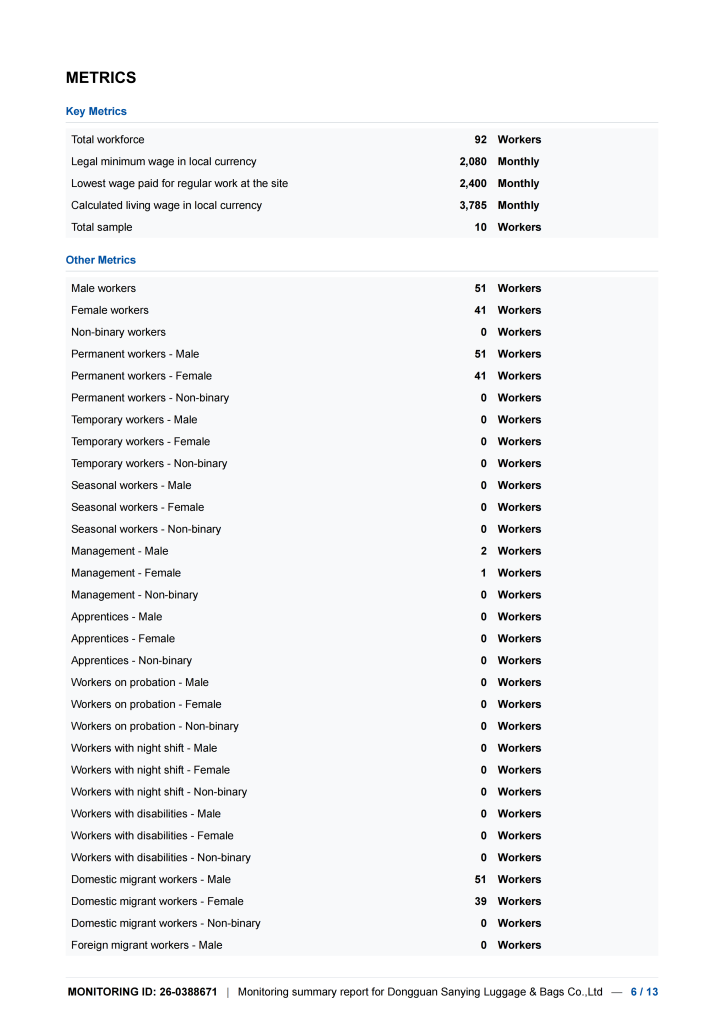This screenshot has width=724, height=1024.
Task: Select the Other Metrics section title
Action: tap(101, 260)
